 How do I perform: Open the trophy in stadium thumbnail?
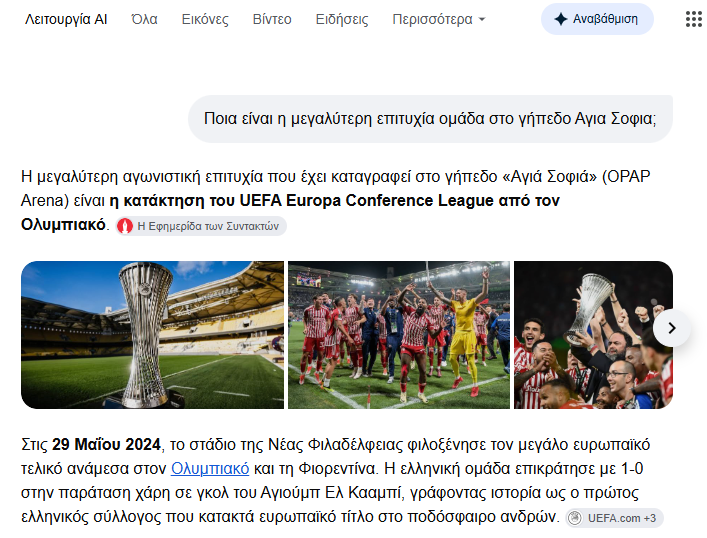(x=152, y=335)
